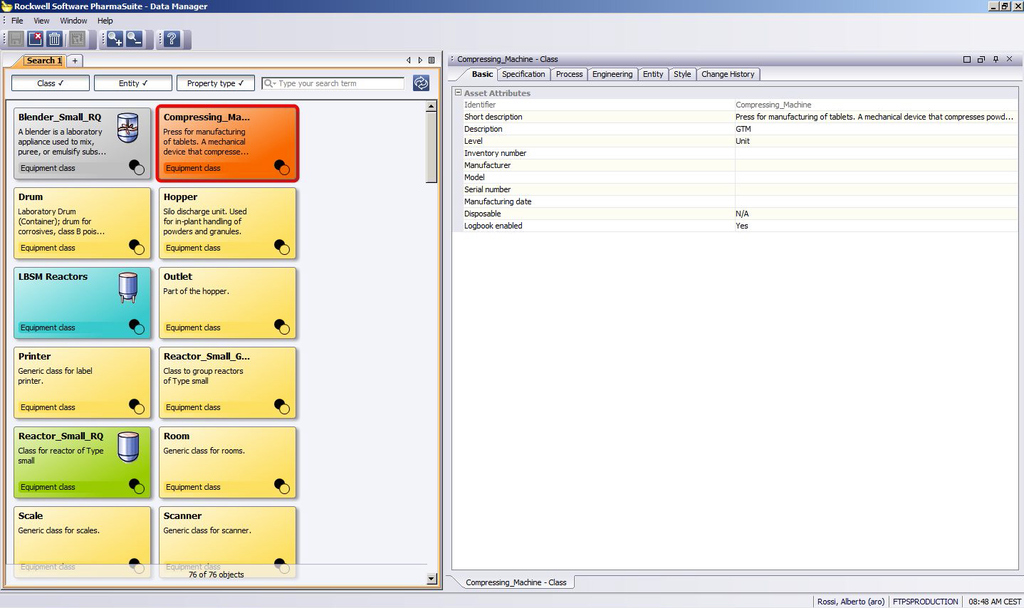
Task: Add a new search tab with plus
Action: (75, 61)
